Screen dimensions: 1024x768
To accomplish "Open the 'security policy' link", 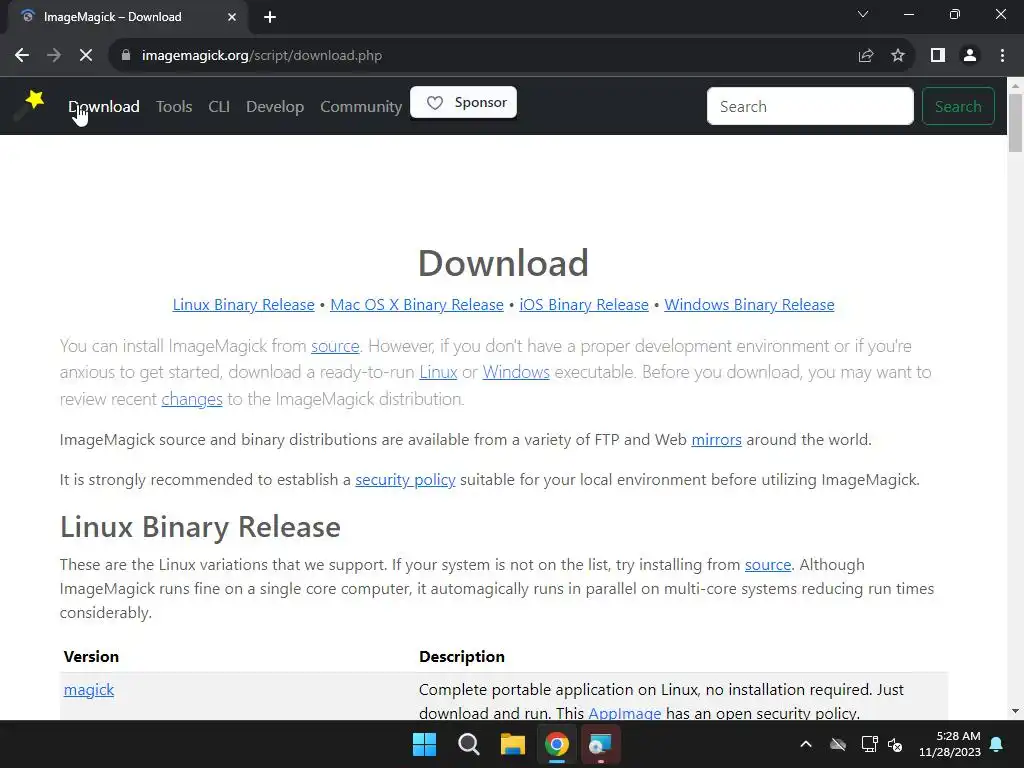I will click(x=406, y=480).
